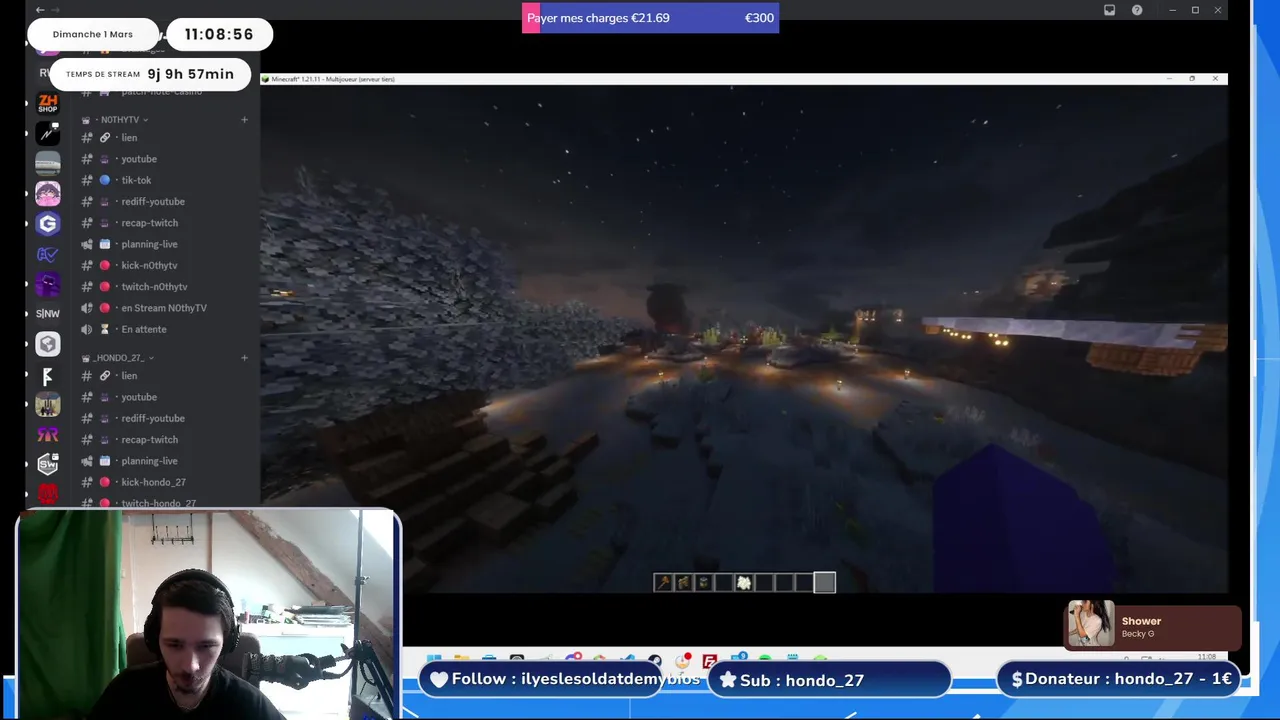This screenshot has height=720, width=1280.
Task: Open the SW server icon
Action: (47, 464)
